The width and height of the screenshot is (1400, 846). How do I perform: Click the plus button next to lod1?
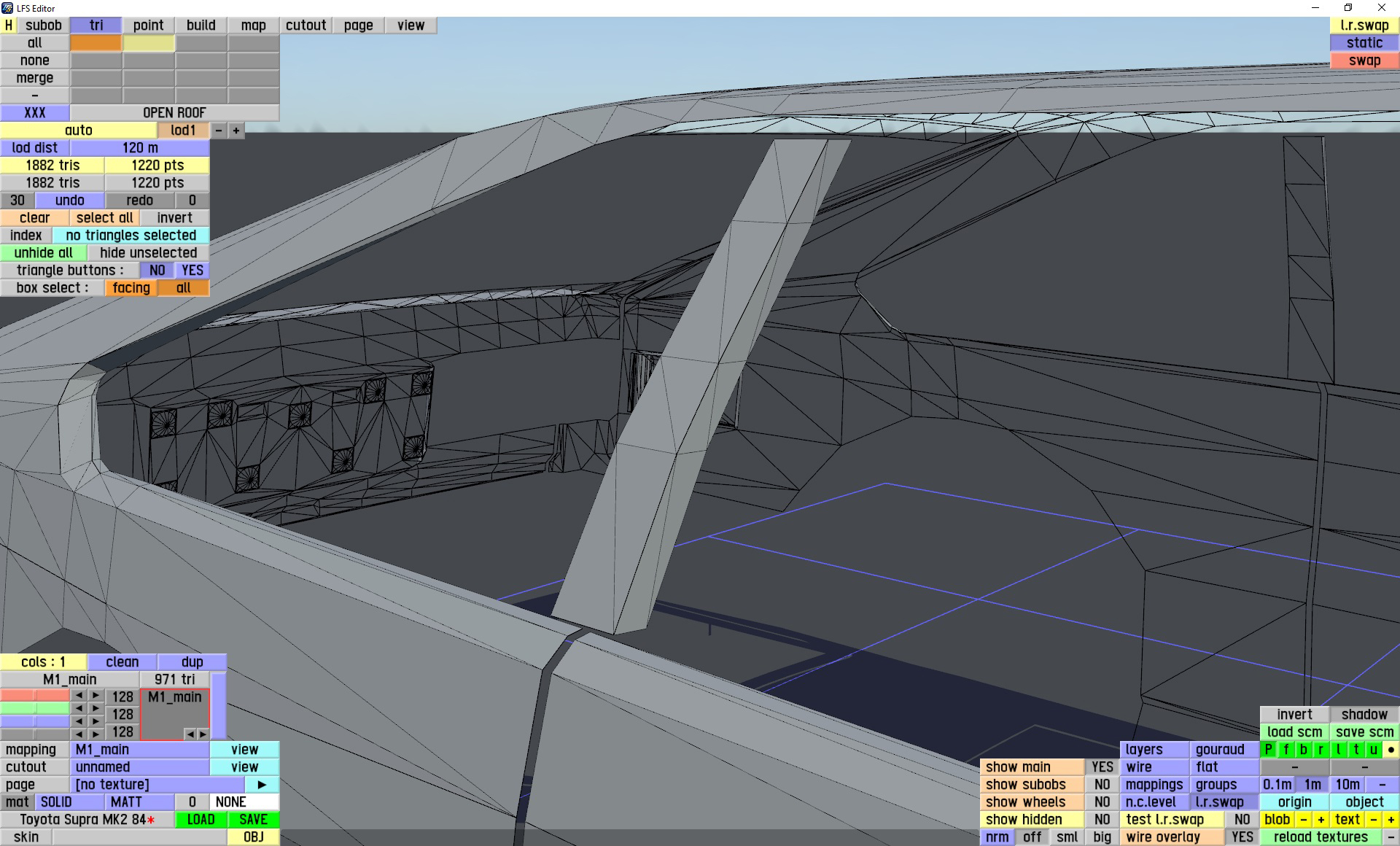(x=236, y=131)
